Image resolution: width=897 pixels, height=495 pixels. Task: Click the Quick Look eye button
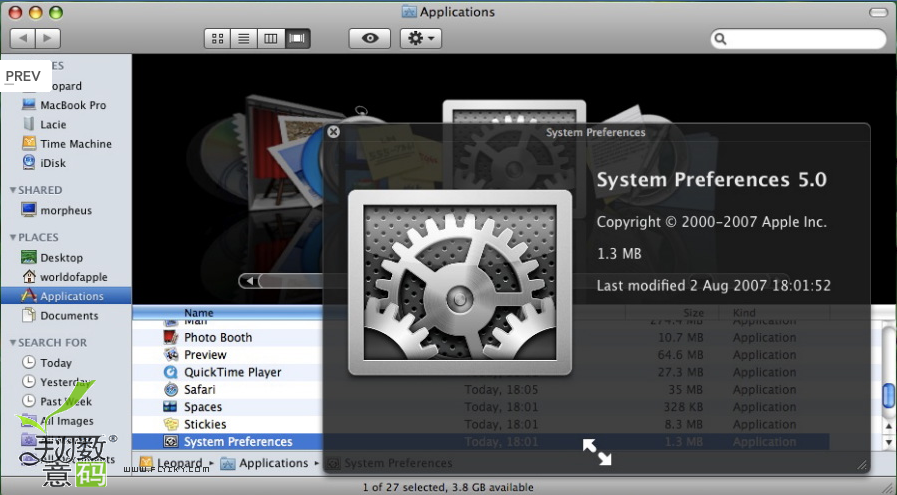(x=370, y=38)
